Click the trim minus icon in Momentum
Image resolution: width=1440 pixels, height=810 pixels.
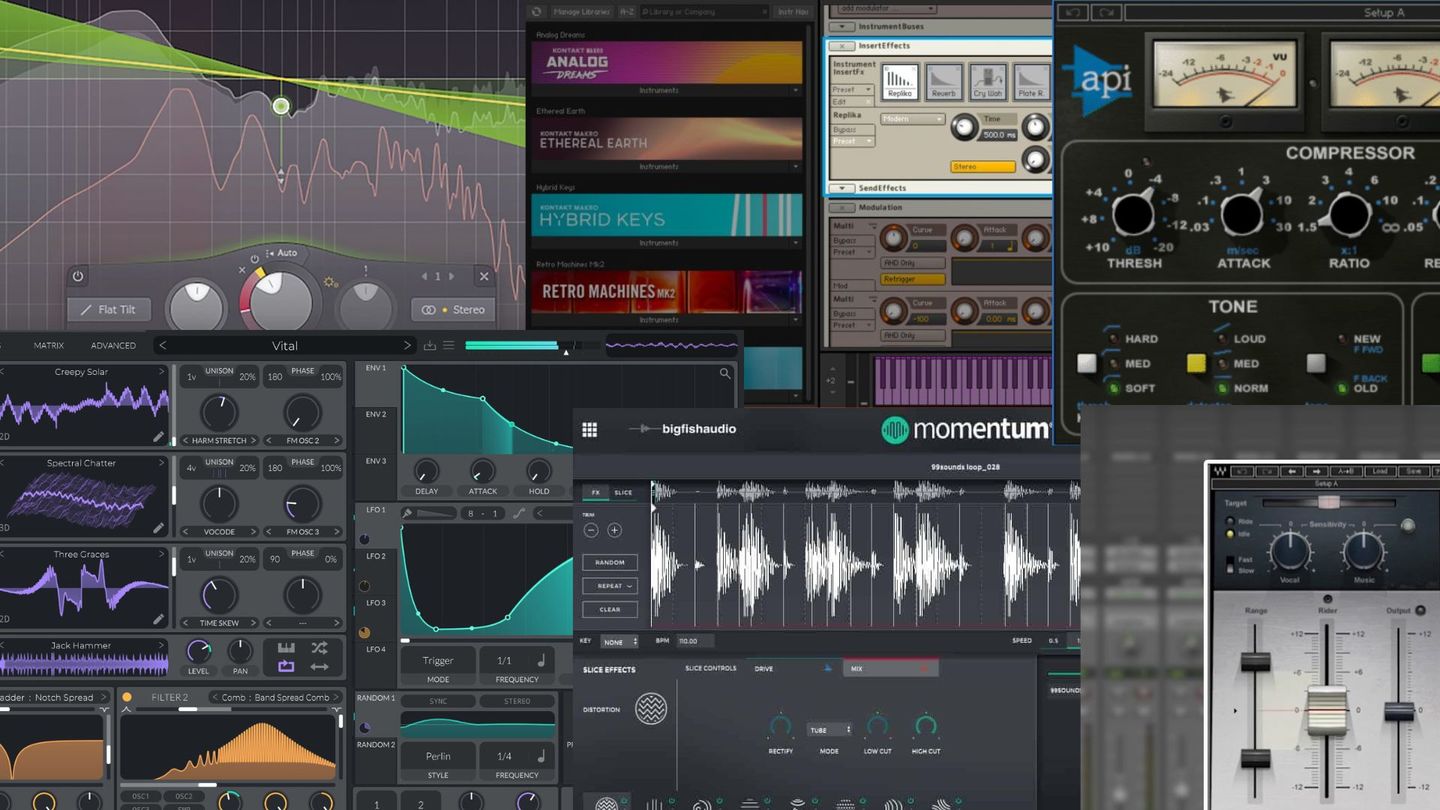point(591,531)
